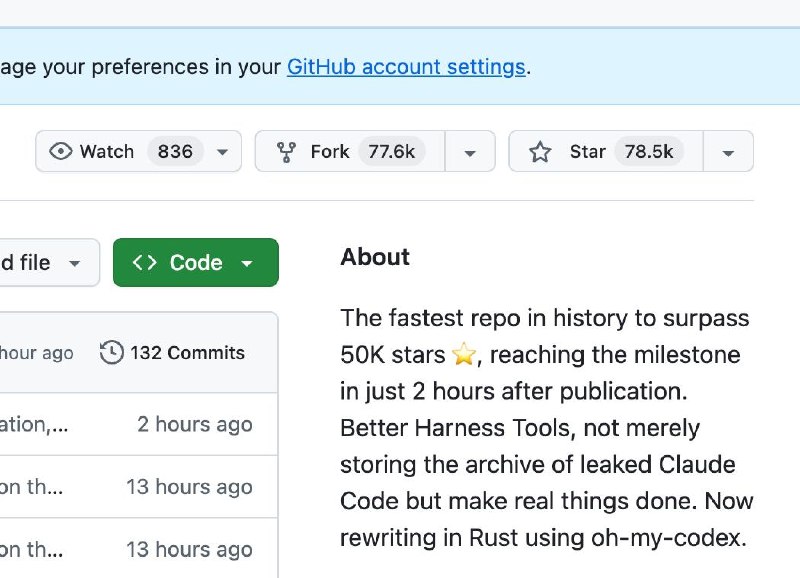Screen dimensions: 800x578
Task: Open the GitHub account settings link
Action: pos(406,67)
